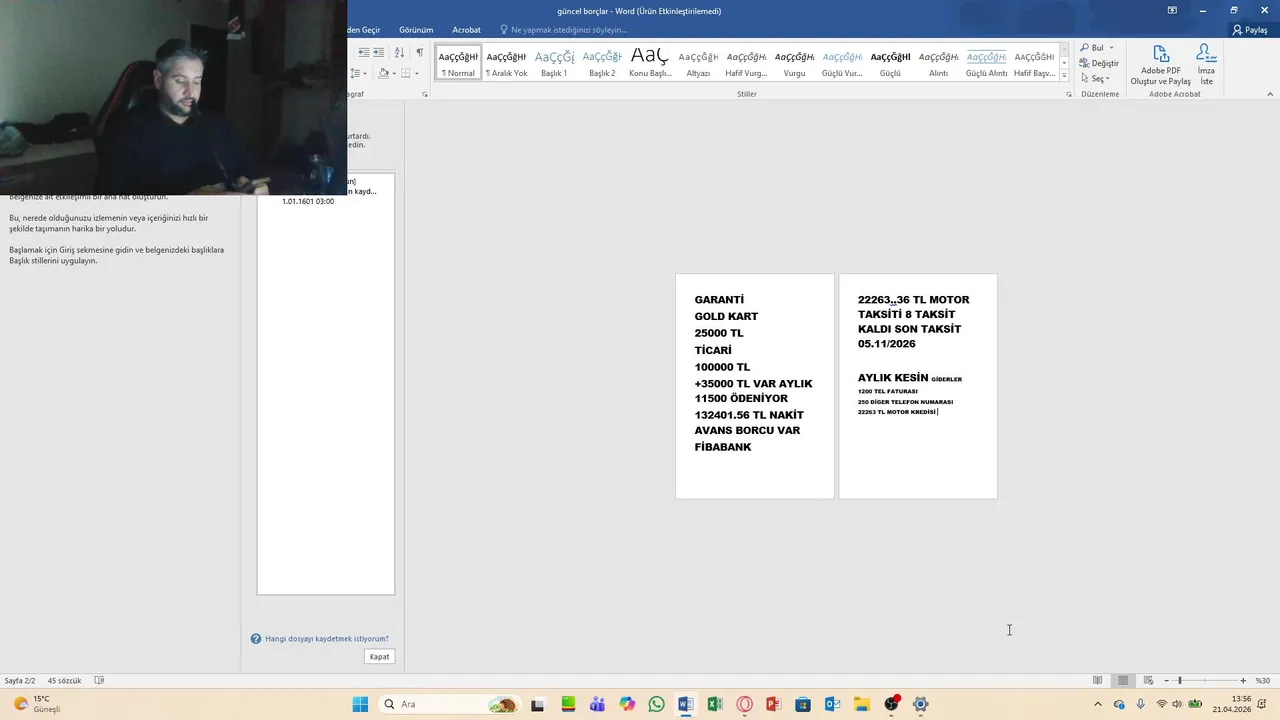Click Hangi dosyayı kaydetmek istiyorum link

point(326,638)
